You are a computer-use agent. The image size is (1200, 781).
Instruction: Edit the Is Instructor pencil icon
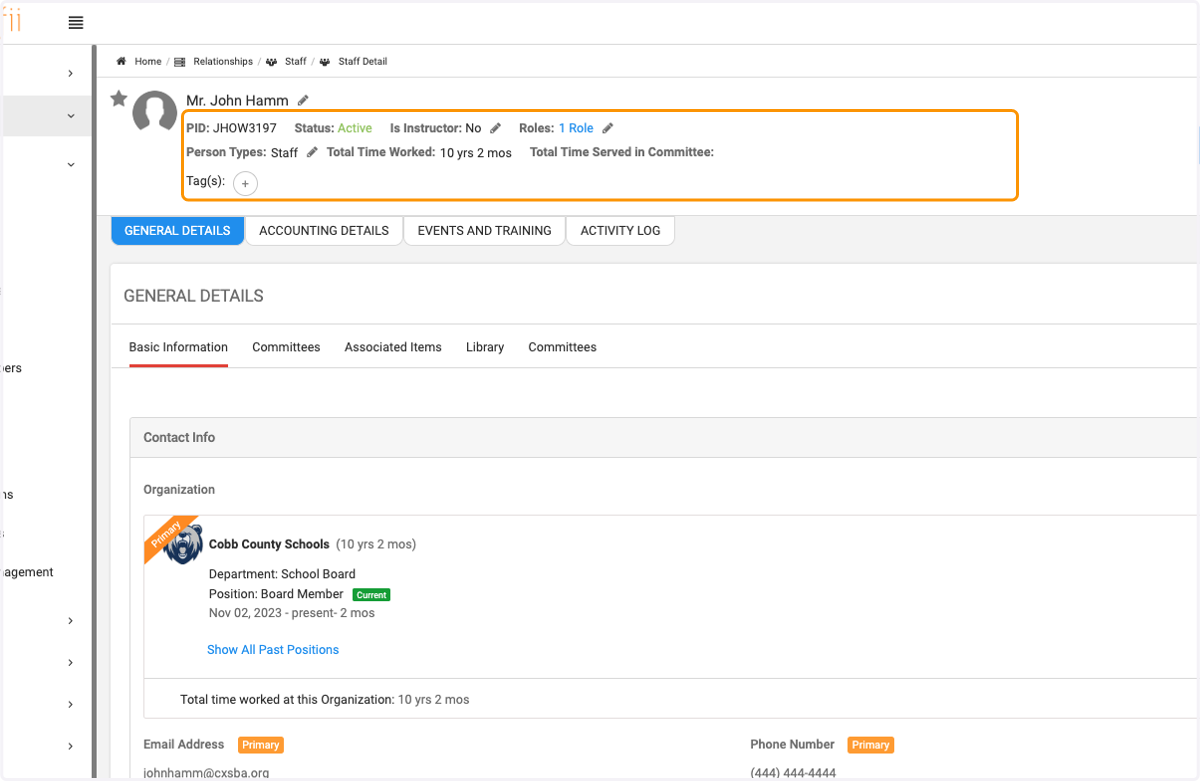(496, 128)
